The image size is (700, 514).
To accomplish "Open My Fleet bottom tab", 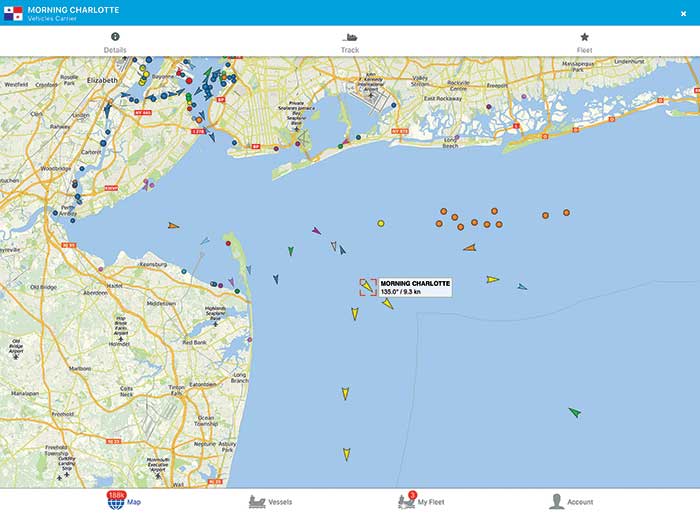I will tap(421, 501).
